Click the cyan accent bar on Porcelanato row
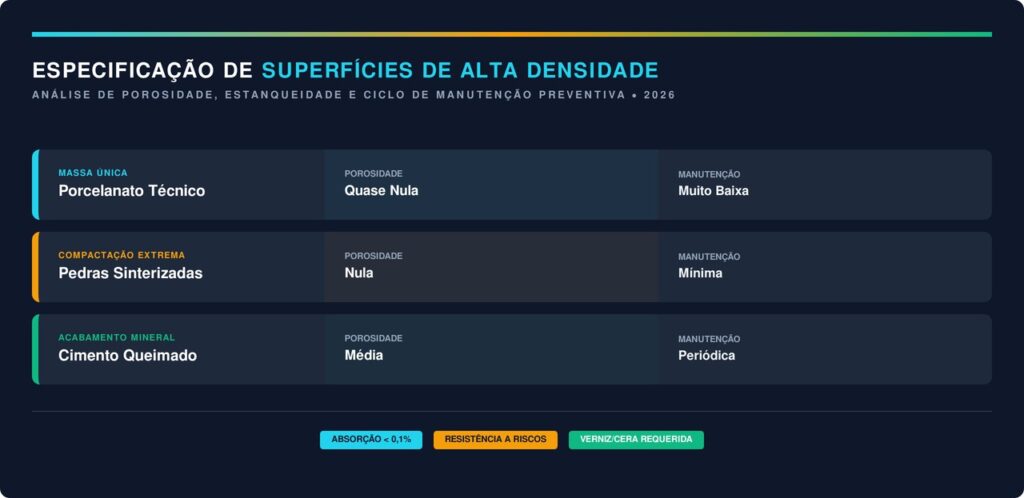Image resolution: width=1024 pixels, height=498 pixels. point(35,185)
